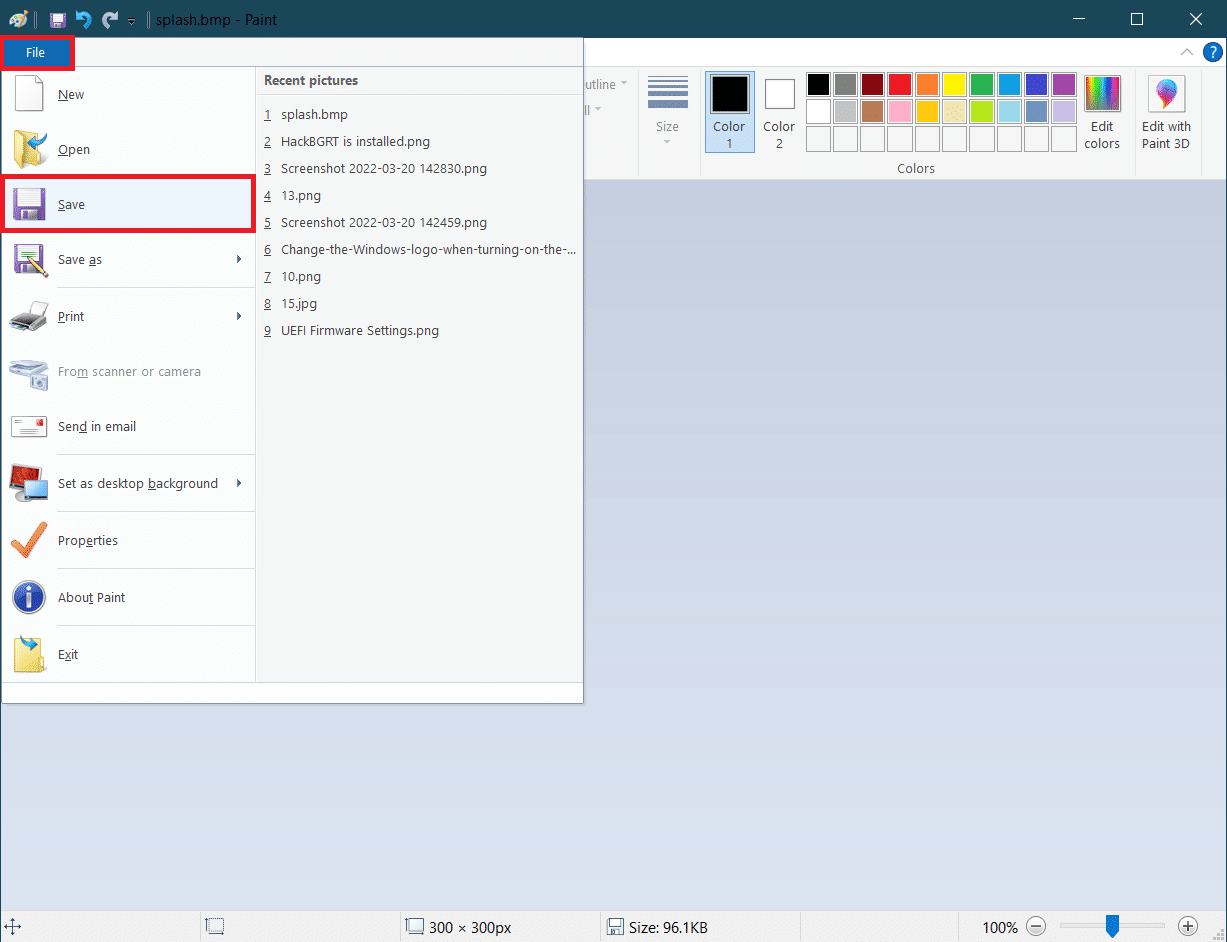
Task: Expand the Save as submenu arrow
Action: (x=240, y=260)
